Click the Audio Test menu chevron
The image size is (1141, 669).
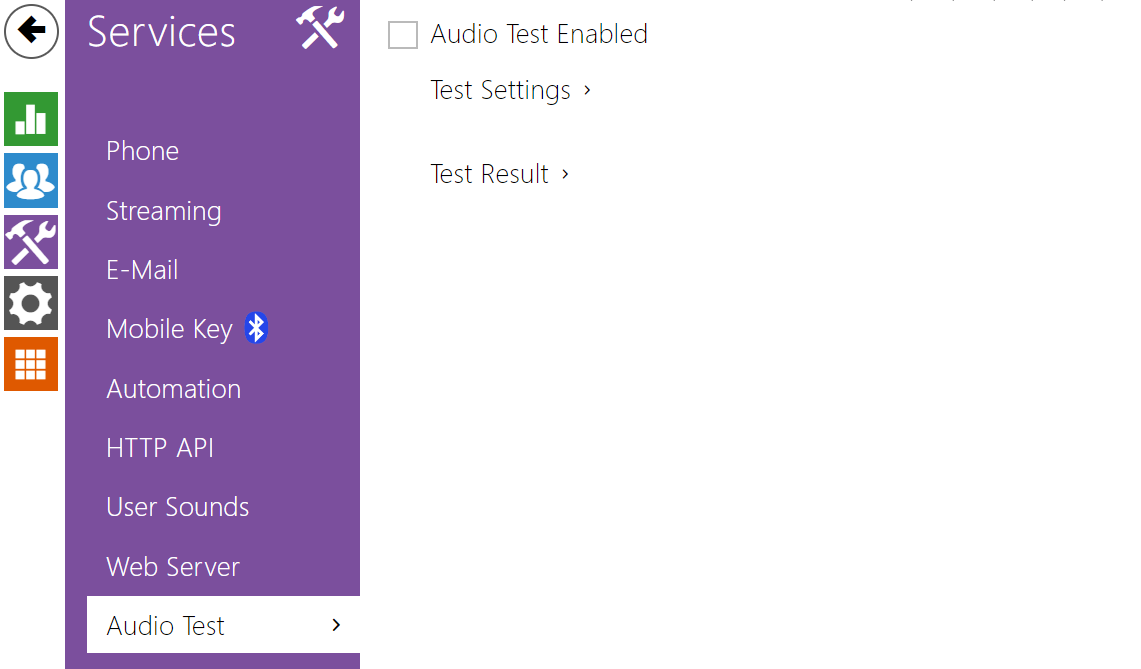tap(336, 625)
